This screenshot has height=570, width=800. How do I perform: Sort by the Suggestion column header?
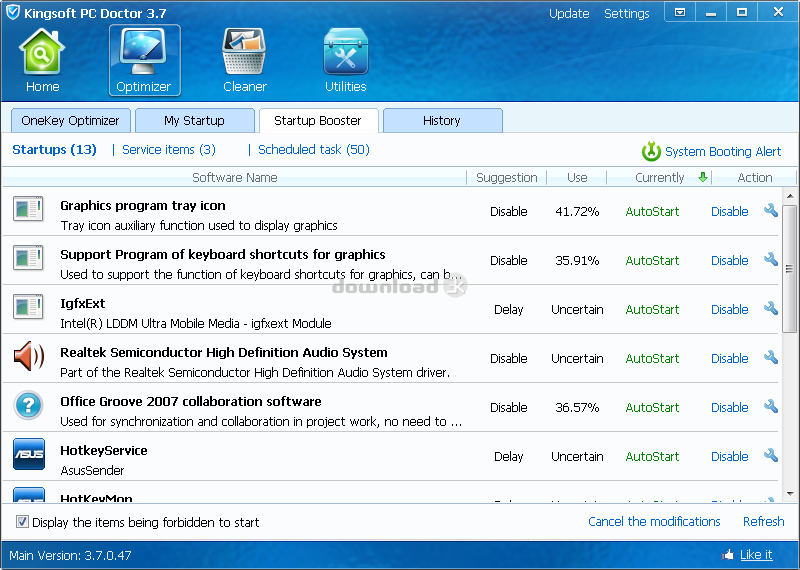(x=507, y=178)
